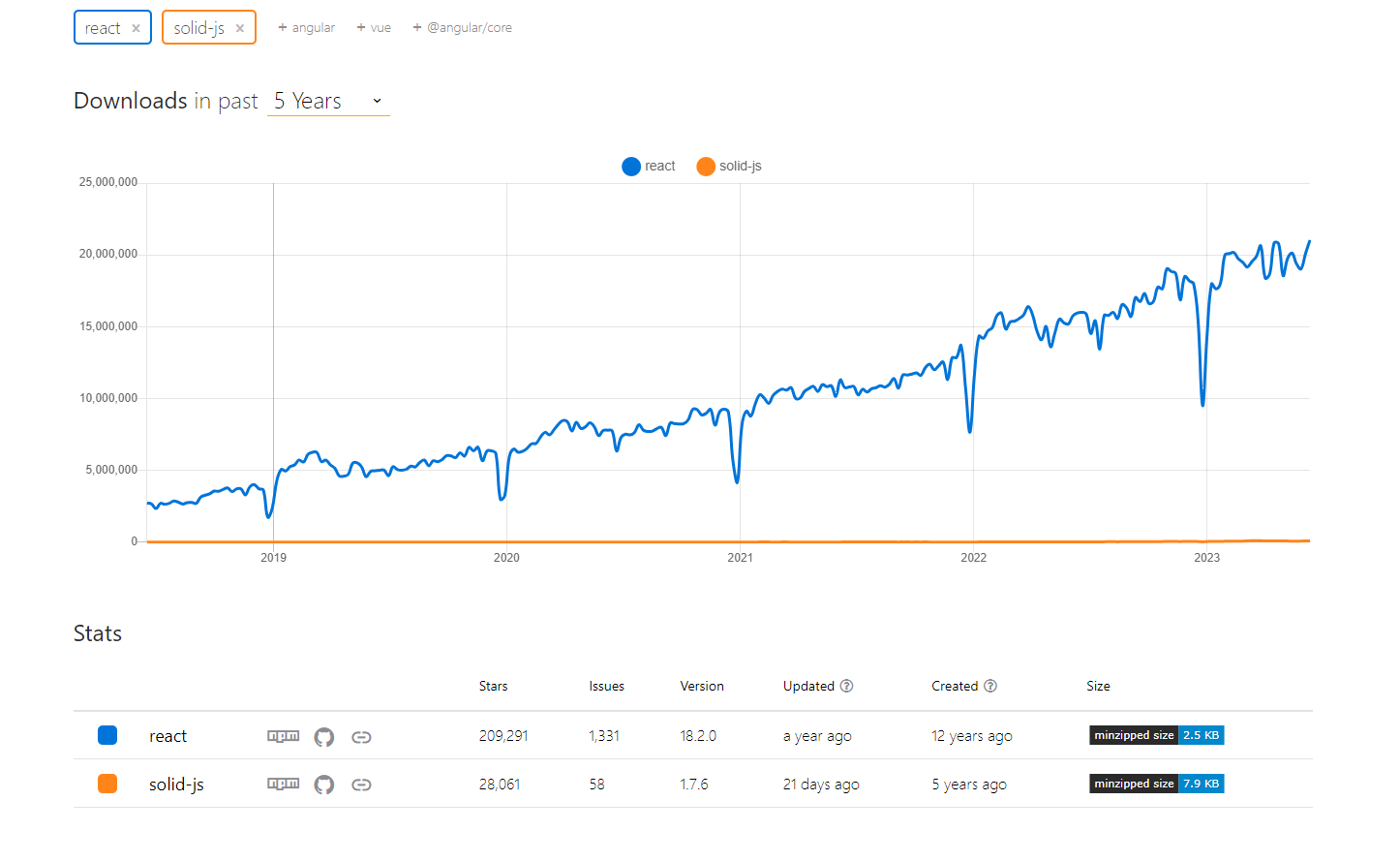Click solid-js created value '5 years ago'

coord(969,785)
